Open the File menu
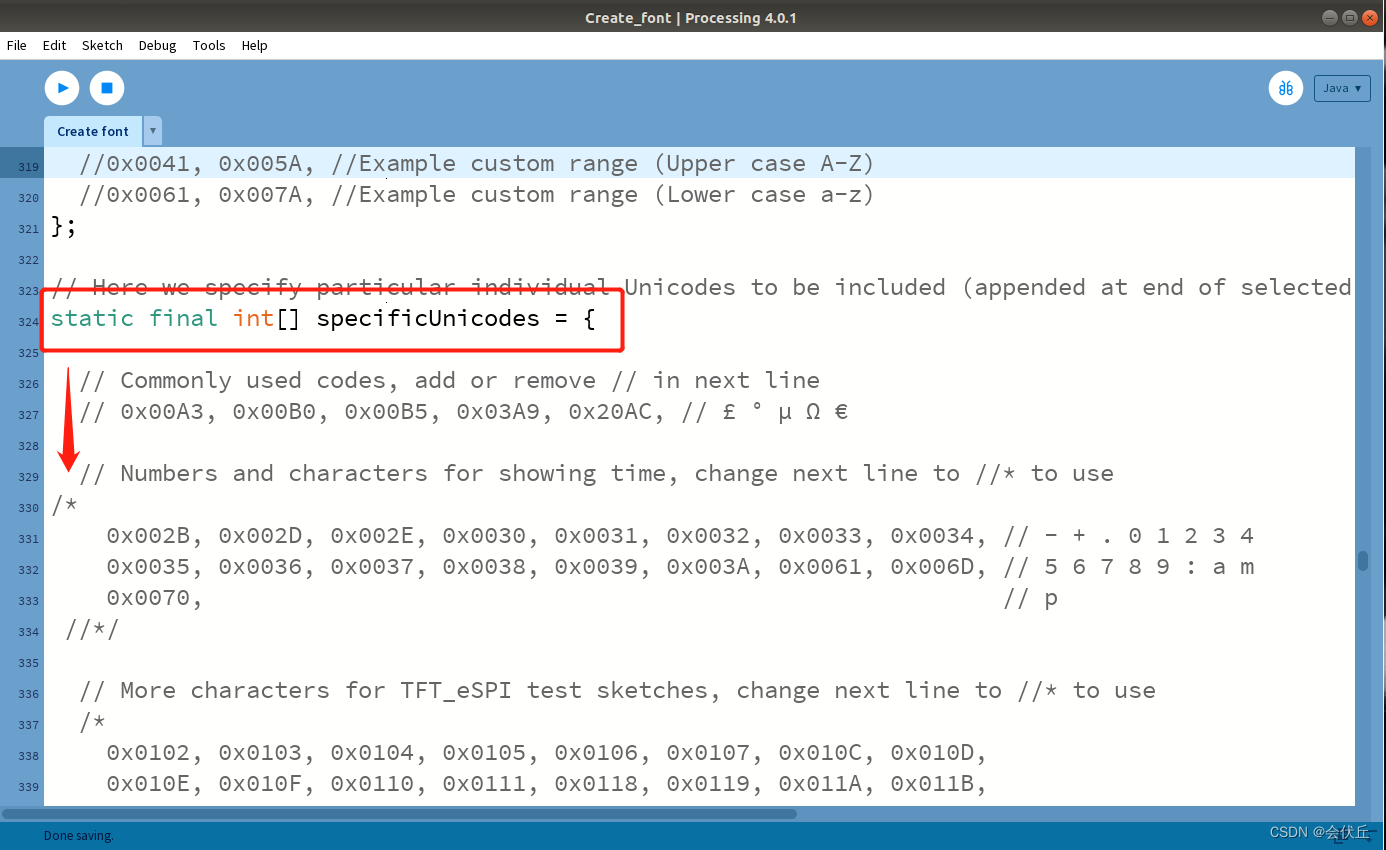 coord(17,45)
